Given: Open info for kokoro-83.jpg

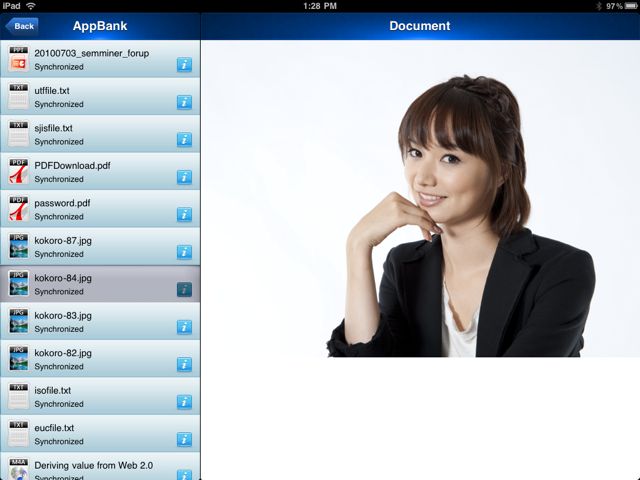Looking at the screenshot, I should [184, 327].
